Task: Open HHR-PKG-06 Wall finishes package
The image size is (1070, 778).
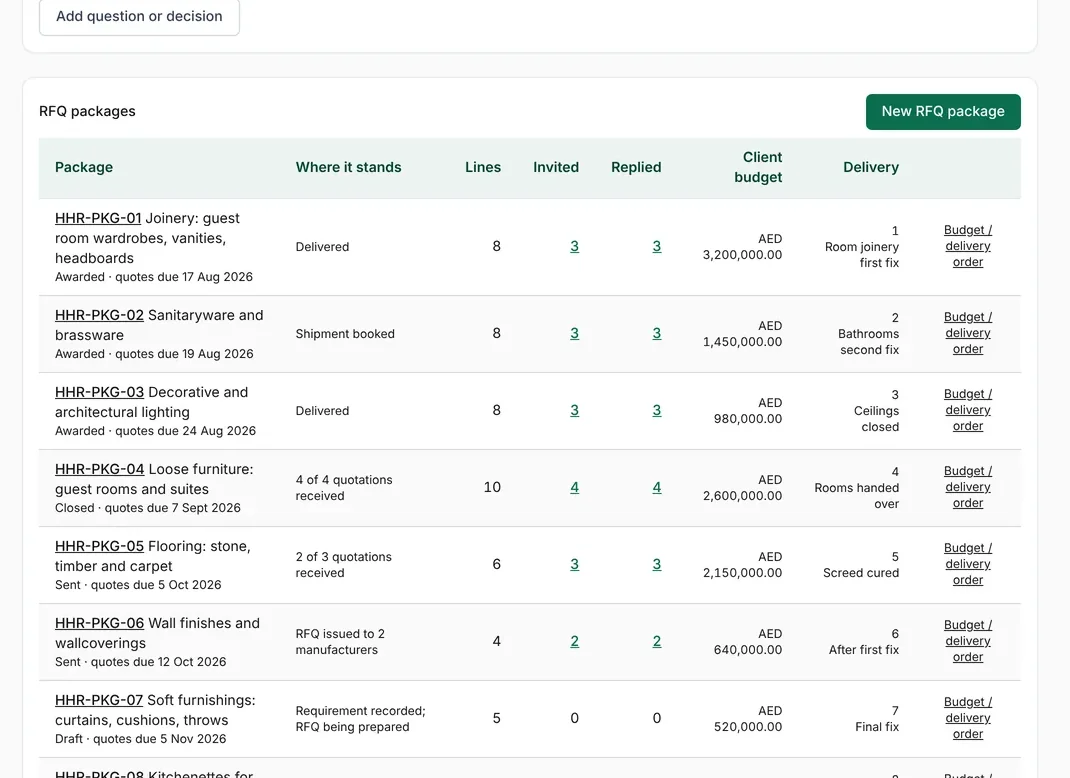Action: click(x=100, y=624)
